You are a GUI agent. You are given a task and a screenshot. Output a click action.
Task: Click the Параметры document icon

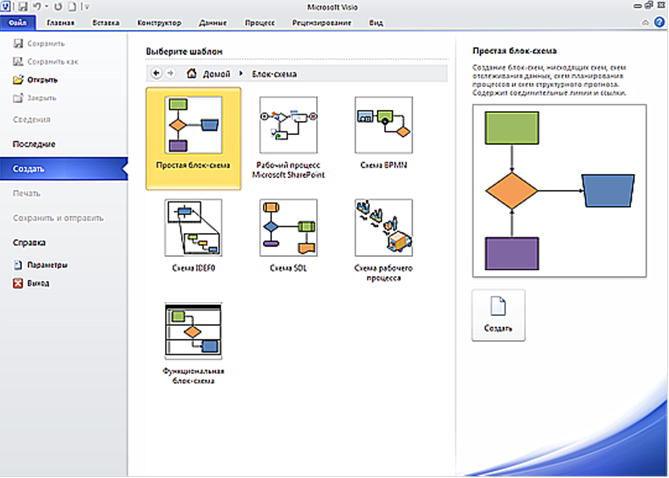coord(18,265)
